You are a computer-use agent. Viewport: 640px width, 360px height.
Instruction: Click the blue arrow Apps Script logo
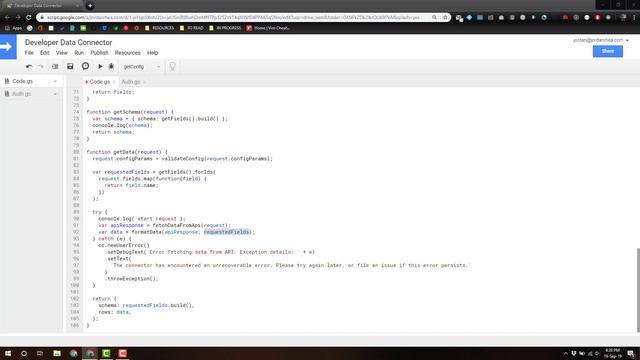click(x=8, y=47)
